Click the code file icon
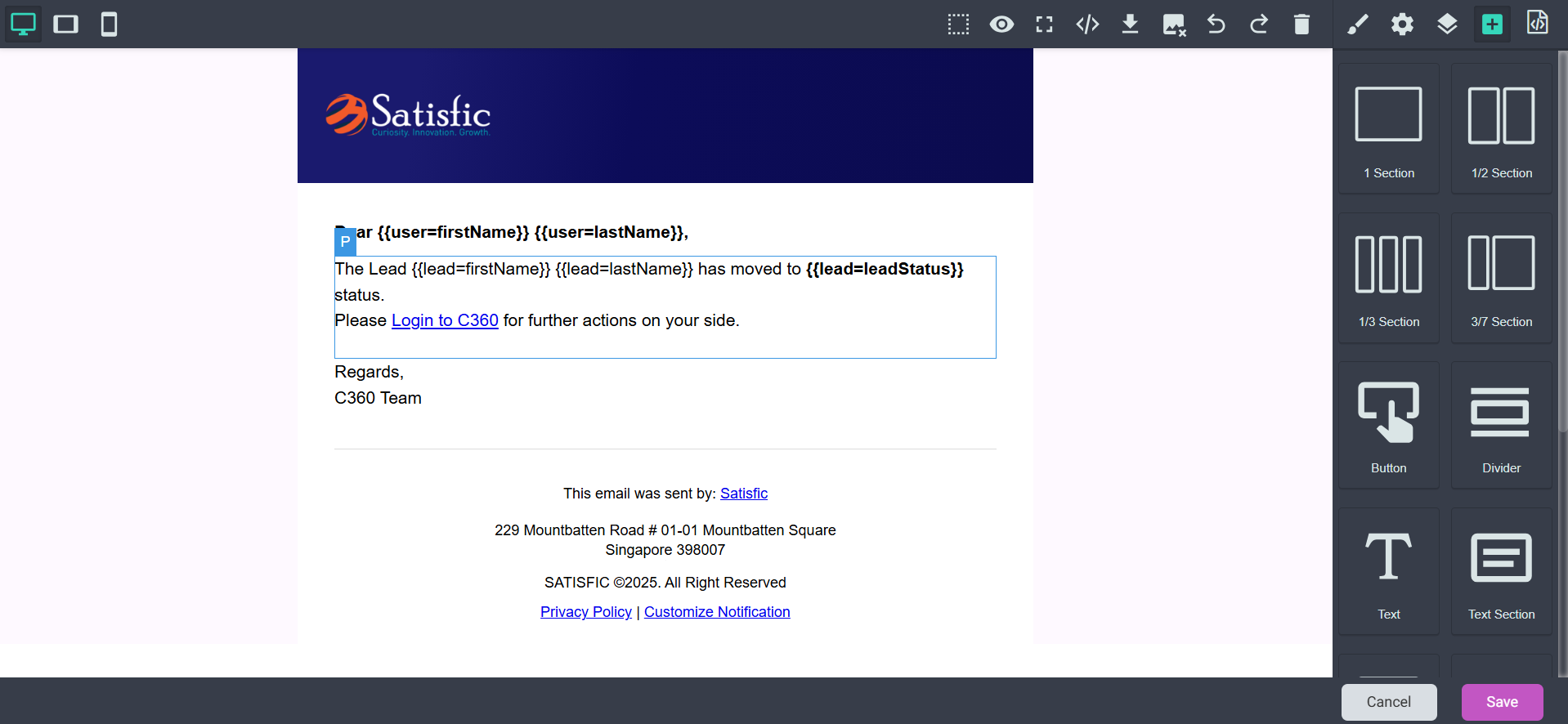 [x=1538, y=23]
